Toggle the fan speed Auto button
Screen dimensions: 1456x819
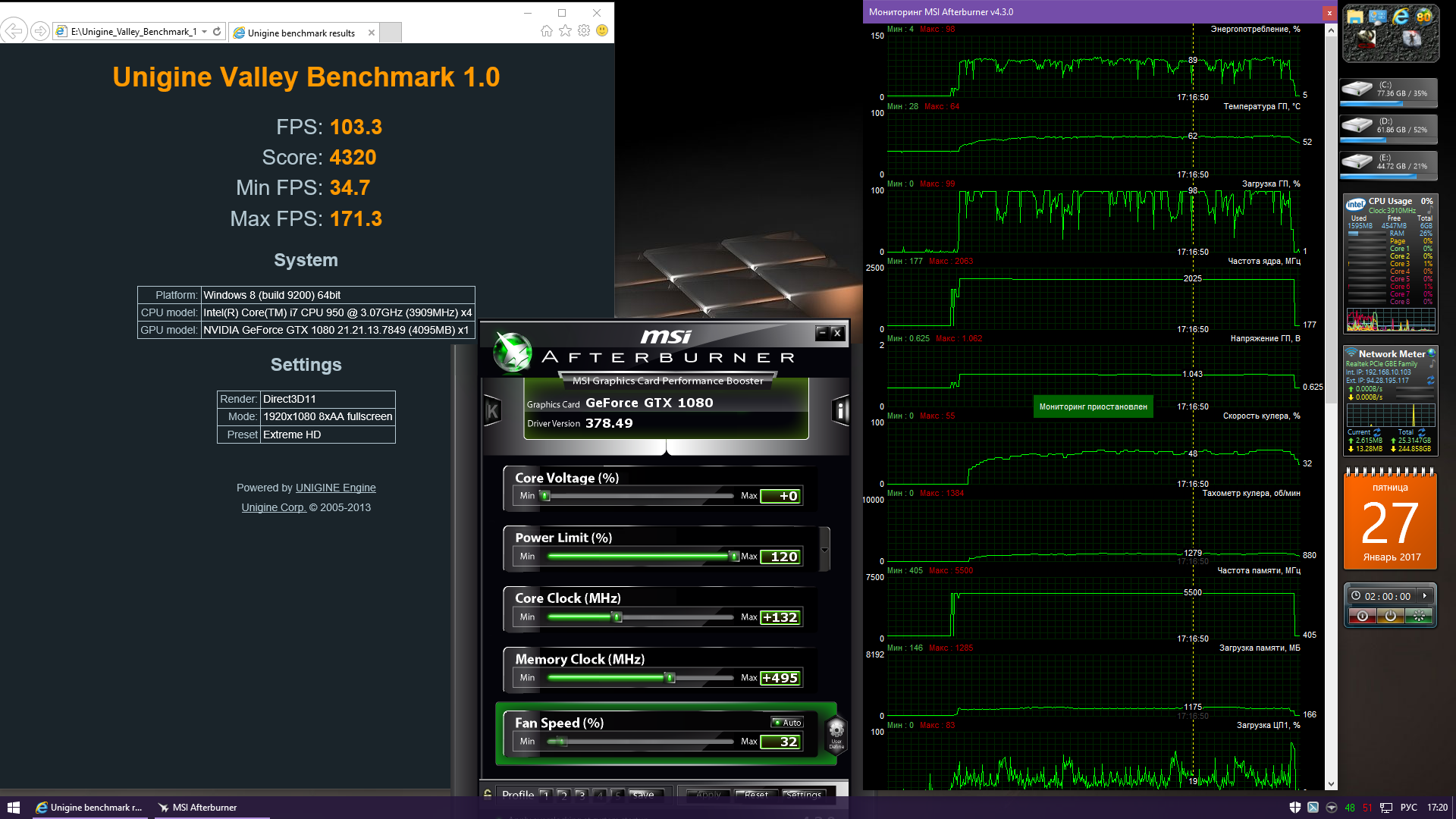point(787,723)
